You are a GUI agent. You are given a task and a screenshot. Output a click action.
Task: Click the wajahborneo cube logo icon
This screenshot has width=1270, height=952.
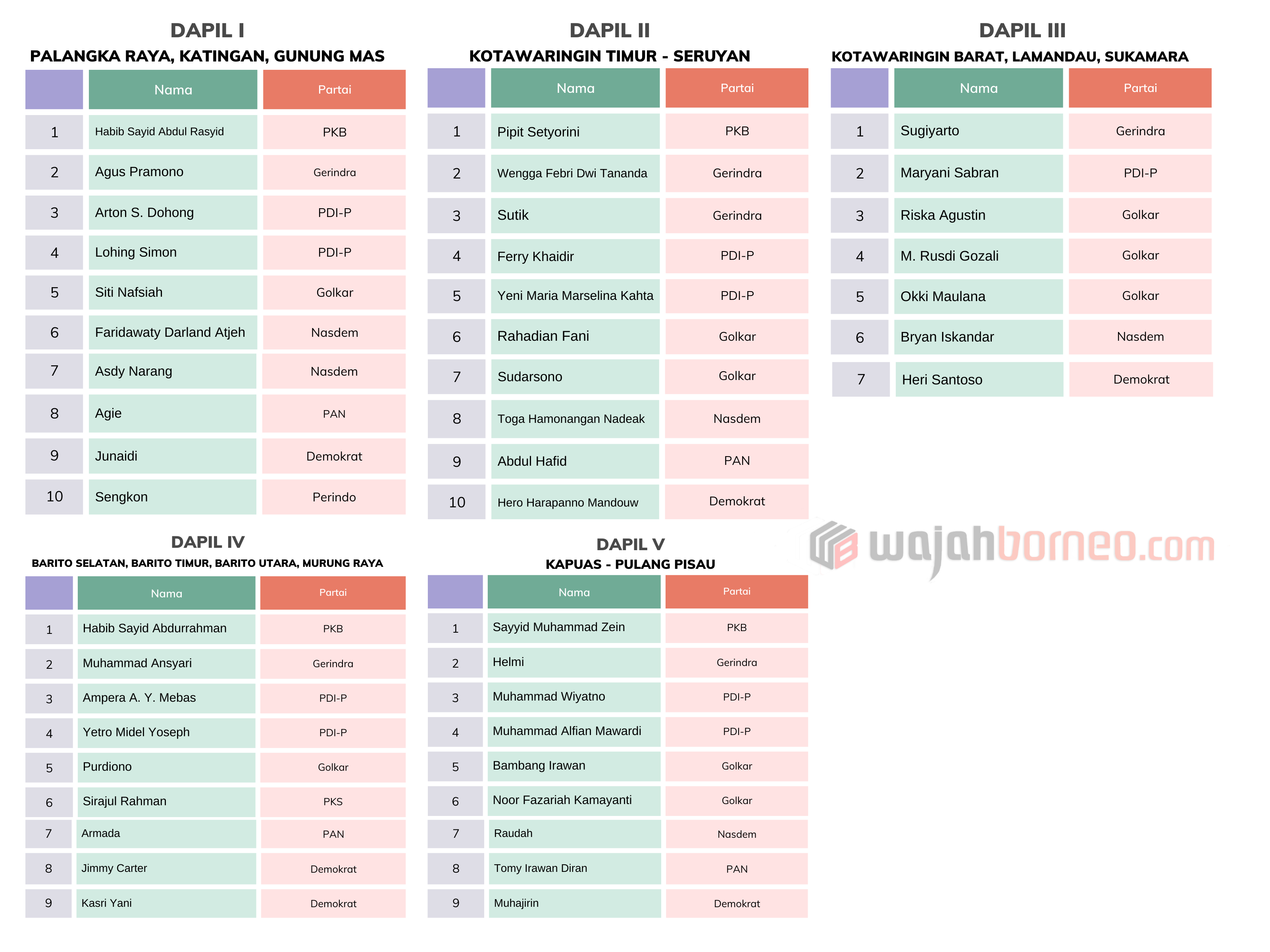point(833,545)
